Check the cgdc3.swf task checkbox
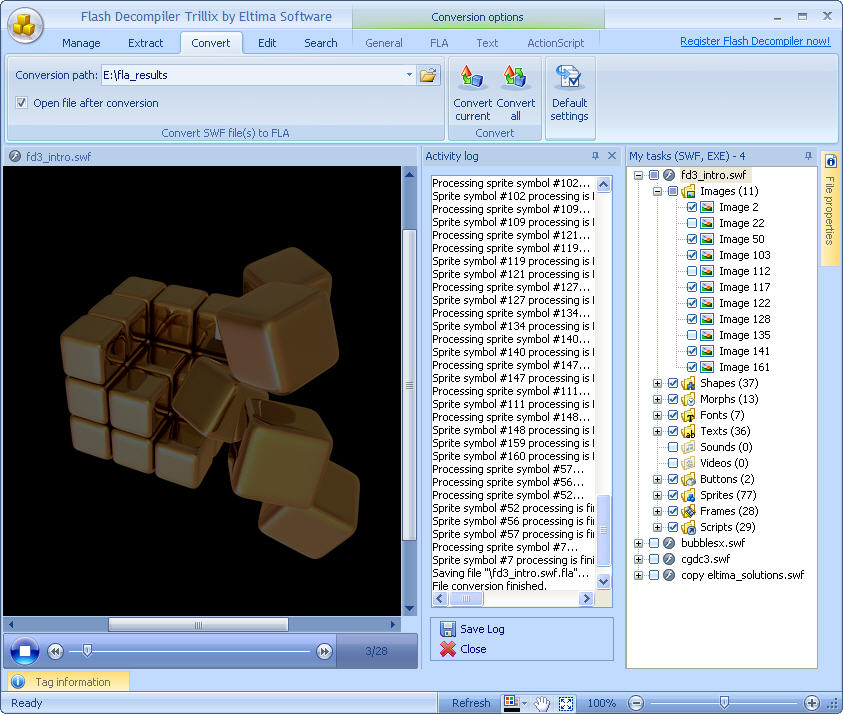This screenshot has height=714, width=843. tap(654, 559)
